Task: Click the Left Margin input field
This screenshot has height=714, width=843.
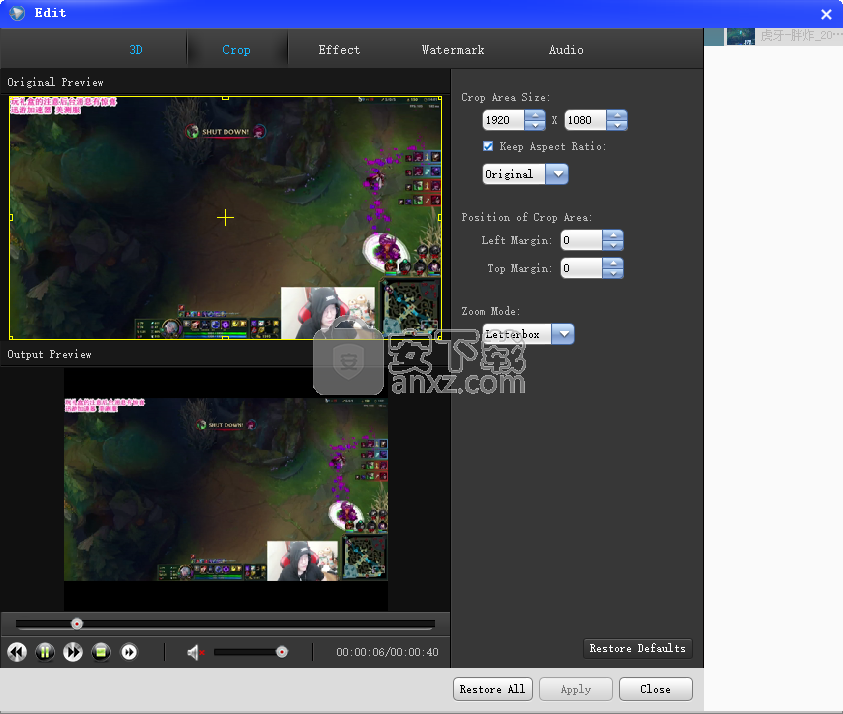Action: pyautogui.click(x=581, y=240)
